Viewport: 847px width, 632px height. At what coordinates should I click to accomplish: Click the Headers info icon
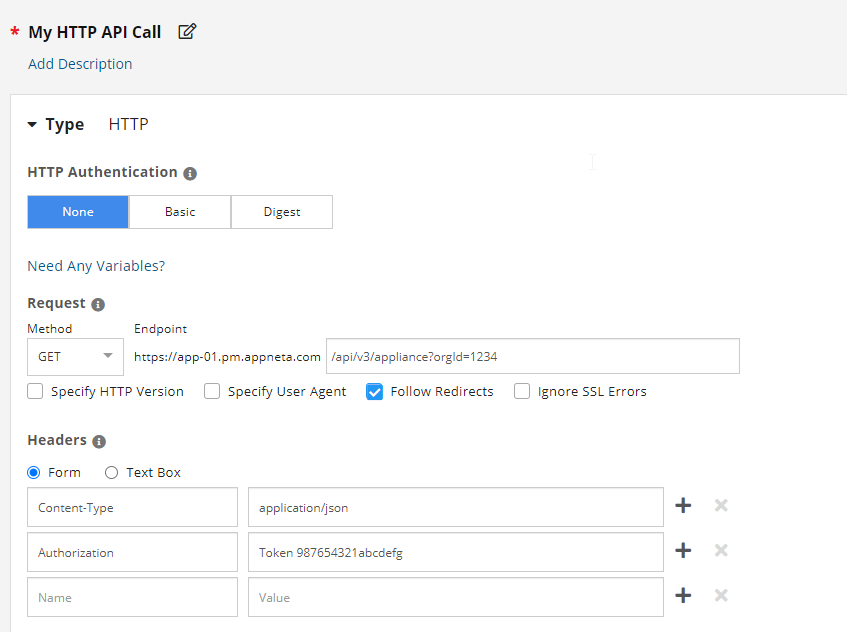99,441
